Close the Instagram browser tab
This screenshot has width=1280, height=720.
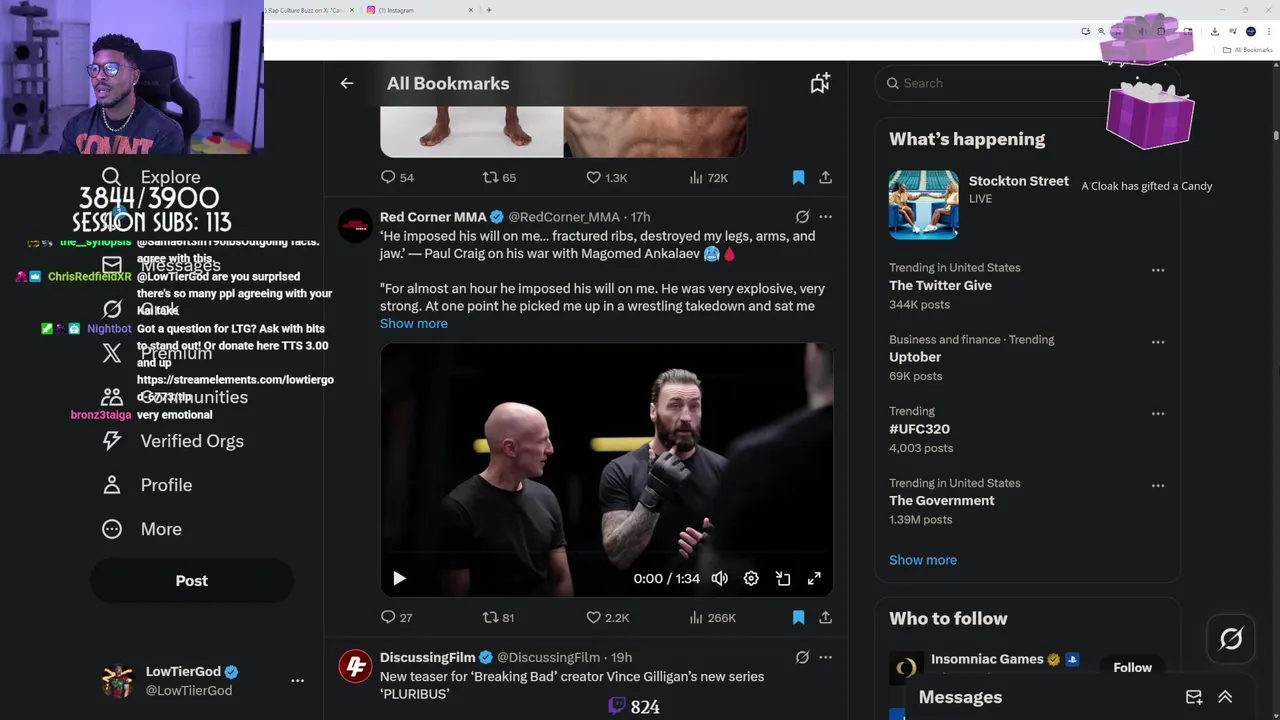(x=471, y=10)
